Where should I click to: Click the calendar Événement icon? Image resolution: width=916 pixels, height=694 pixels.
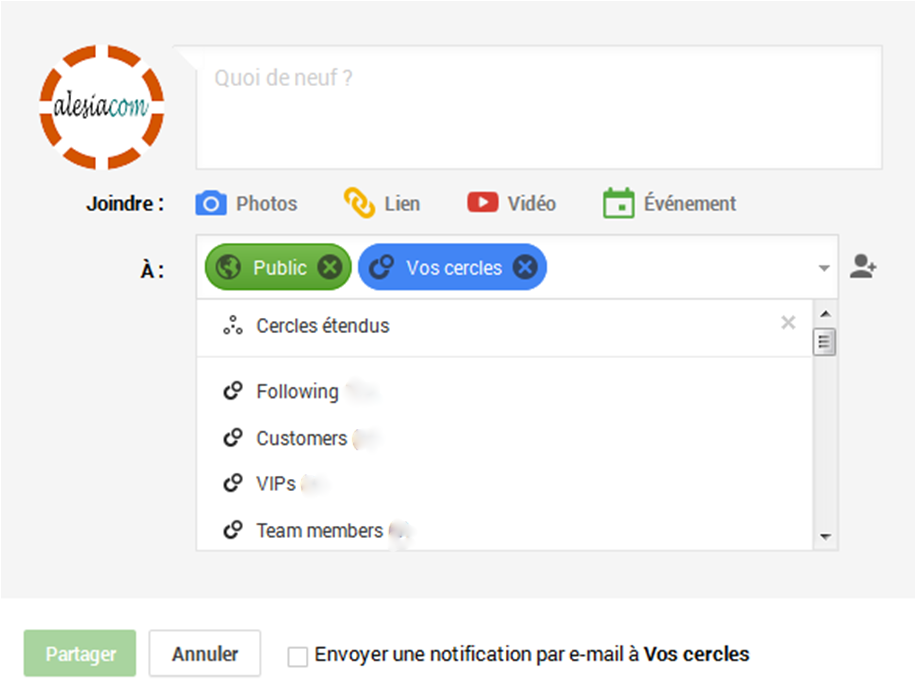[619, 204]
